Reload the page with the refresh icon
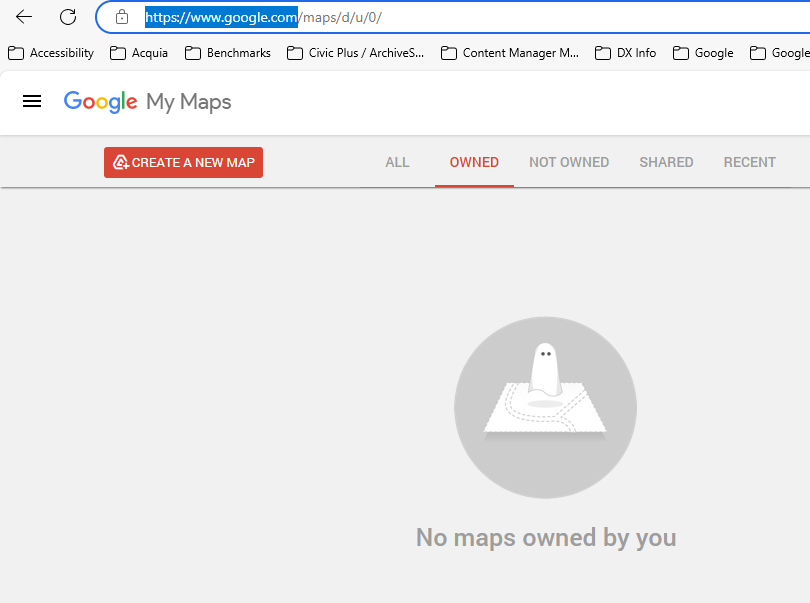The image size is (810, 603). point(68,17)
